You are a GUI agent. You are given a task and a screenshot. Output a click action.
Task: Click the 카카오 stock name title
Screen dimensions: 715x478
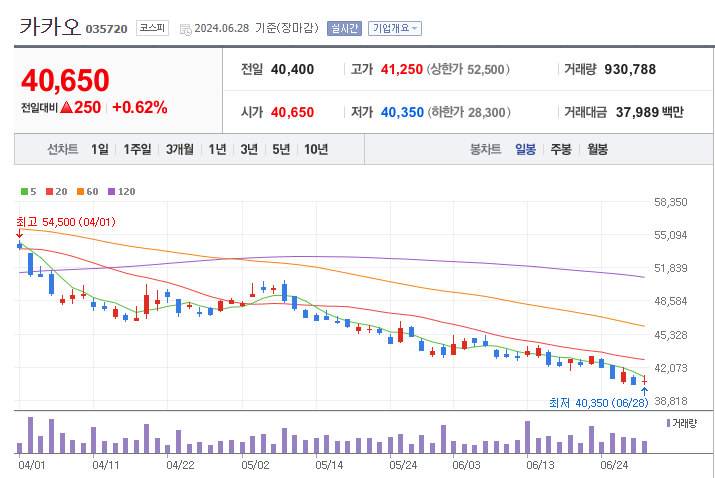[50, 26]
